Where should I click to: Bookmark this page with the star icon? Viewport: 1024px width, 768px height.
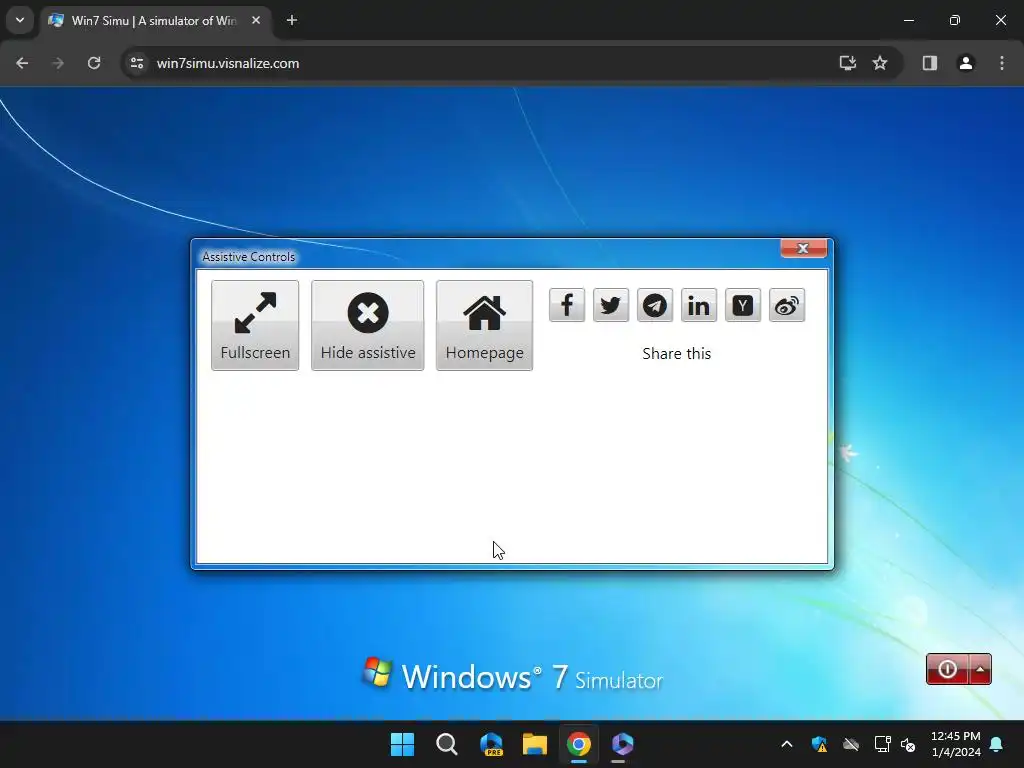[880, 63]
